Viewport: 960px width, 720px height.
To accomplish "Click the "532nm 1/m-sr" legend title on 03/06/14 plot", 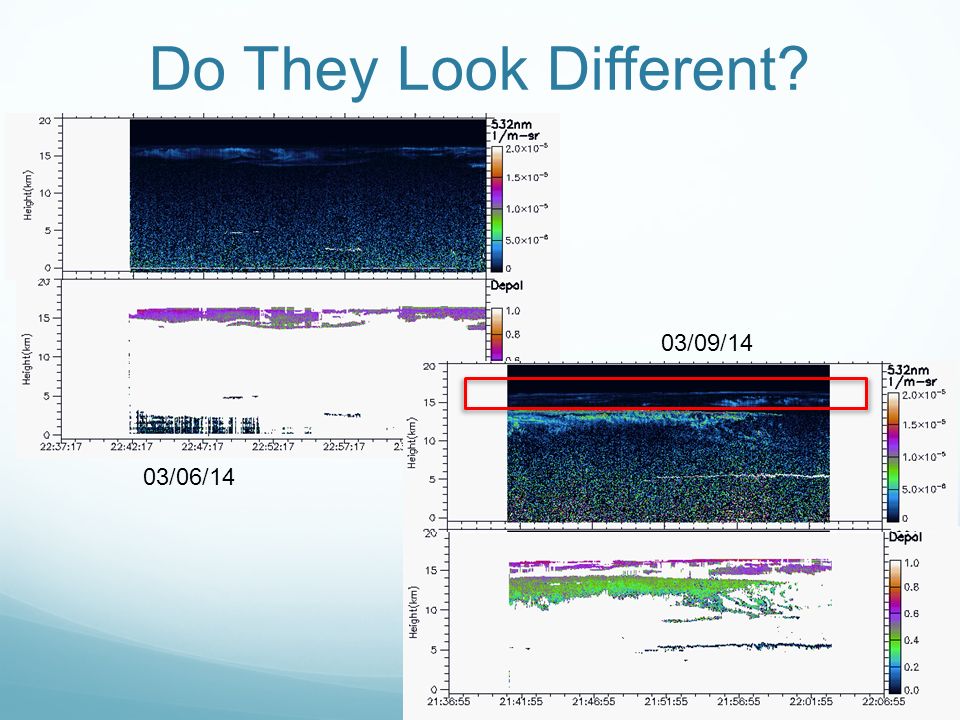I will coord(515,130).
